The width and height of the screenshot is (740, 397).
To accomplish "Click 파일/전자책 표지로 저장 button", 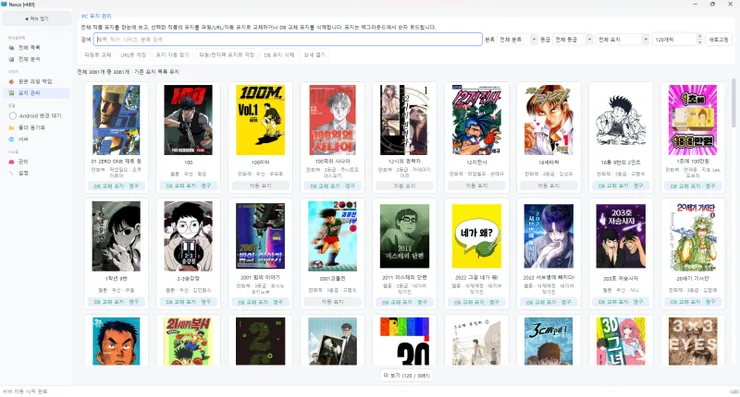I will click(x=227, y=55).
